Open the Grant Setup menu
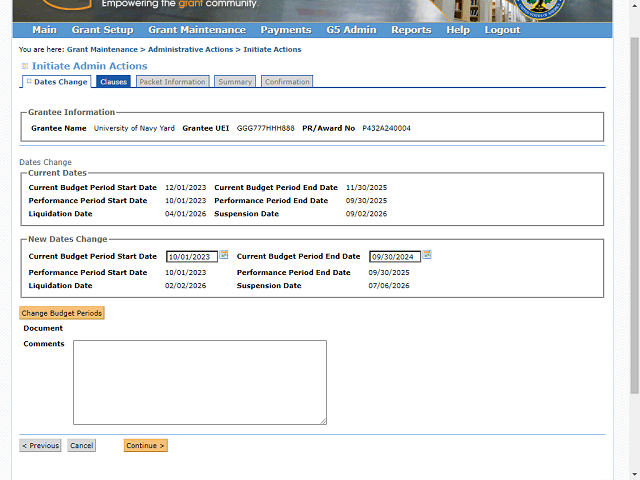Viewport: 640px width, 480px height. click(102, 30)
